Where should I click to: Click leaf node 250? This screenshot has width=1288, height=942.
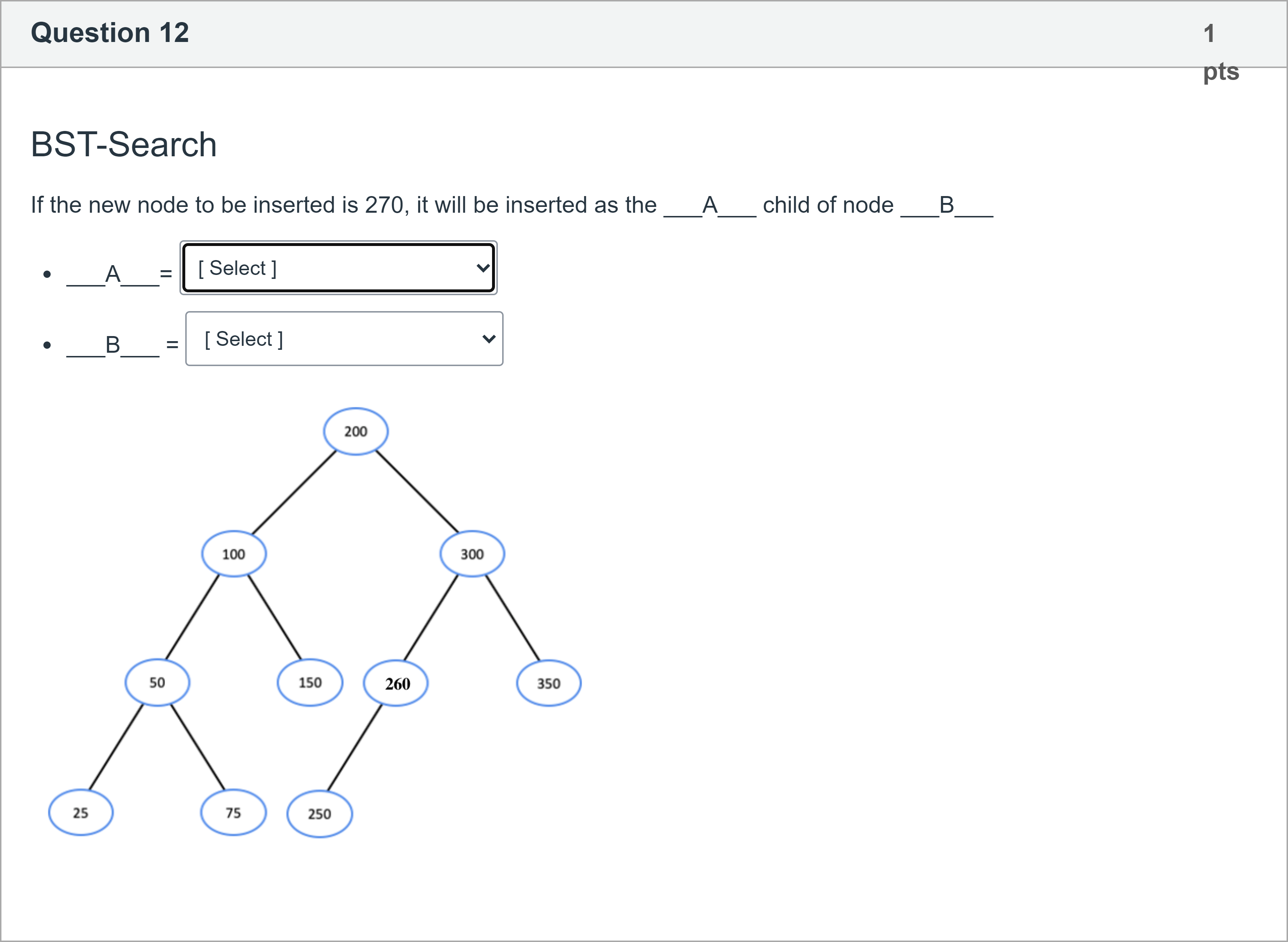coord(320,814)
